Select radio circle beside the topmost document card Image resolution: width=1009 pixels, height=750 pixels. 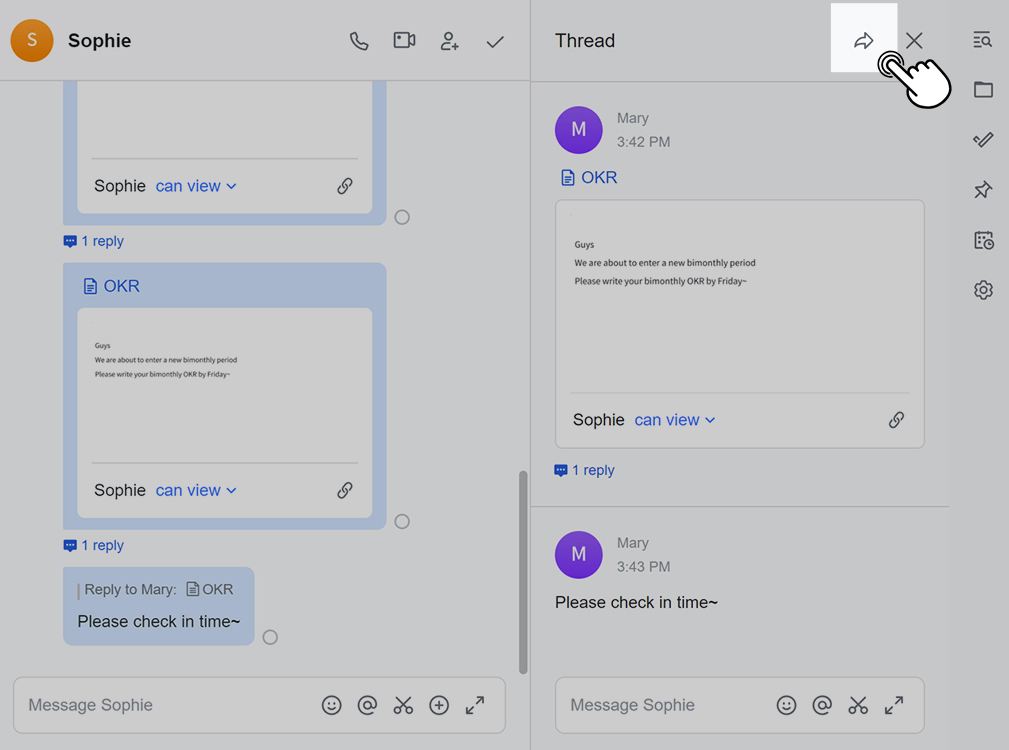coord(402,217)
